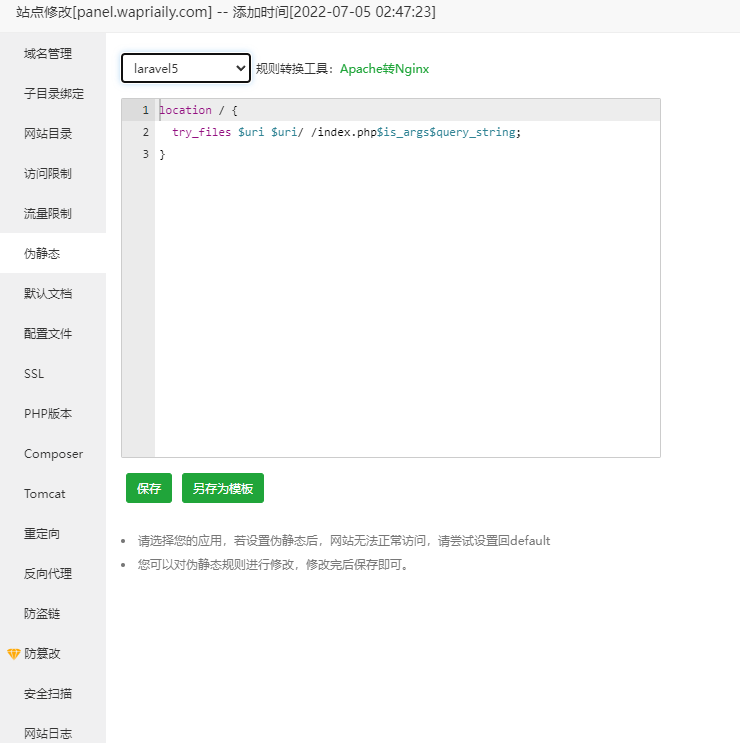
Task: Open the 网站目录 tab
Action: tap(48, 134)
